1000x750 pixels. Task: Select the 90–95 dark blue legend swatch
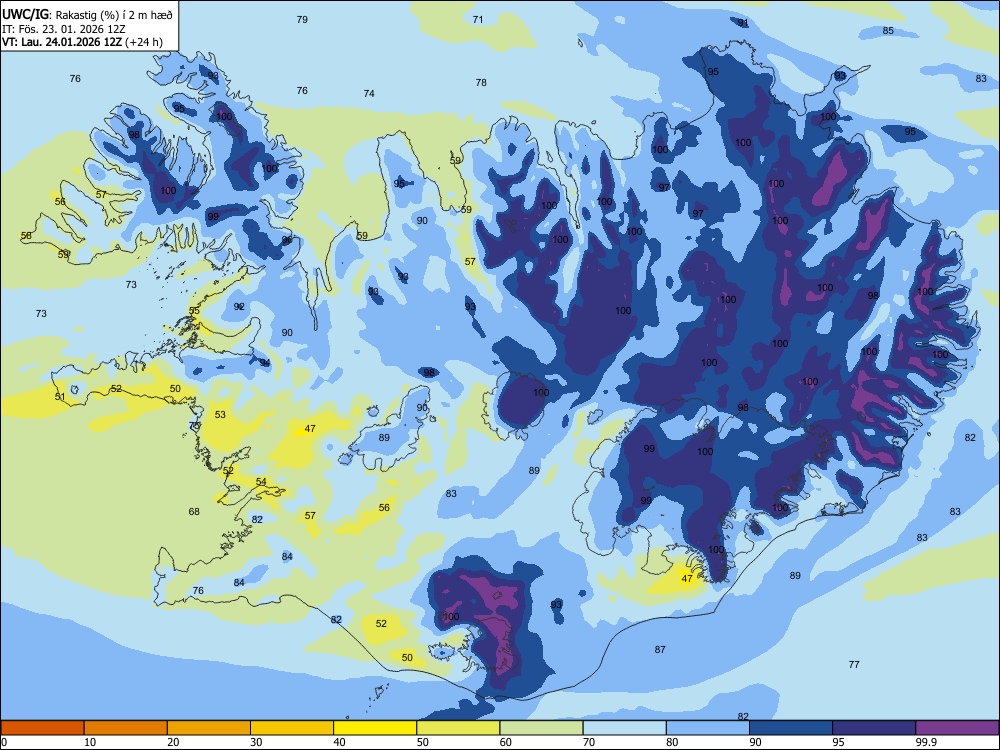[x=791, y=728]
